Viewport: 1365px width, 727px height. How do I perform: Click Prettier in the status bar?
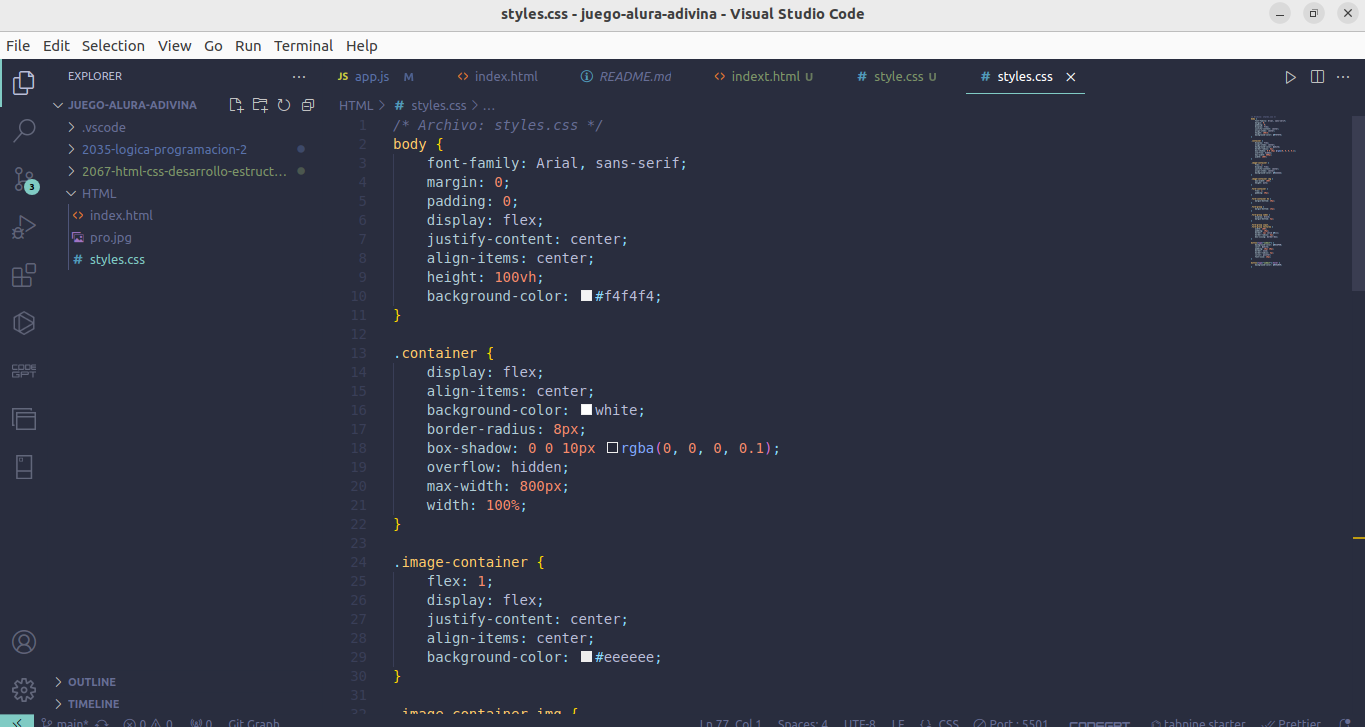coord(1292,723)
